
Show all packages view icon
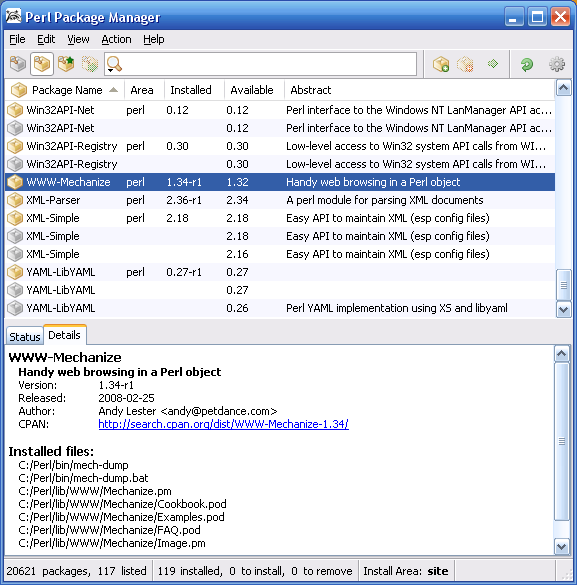tap(18, 64)
